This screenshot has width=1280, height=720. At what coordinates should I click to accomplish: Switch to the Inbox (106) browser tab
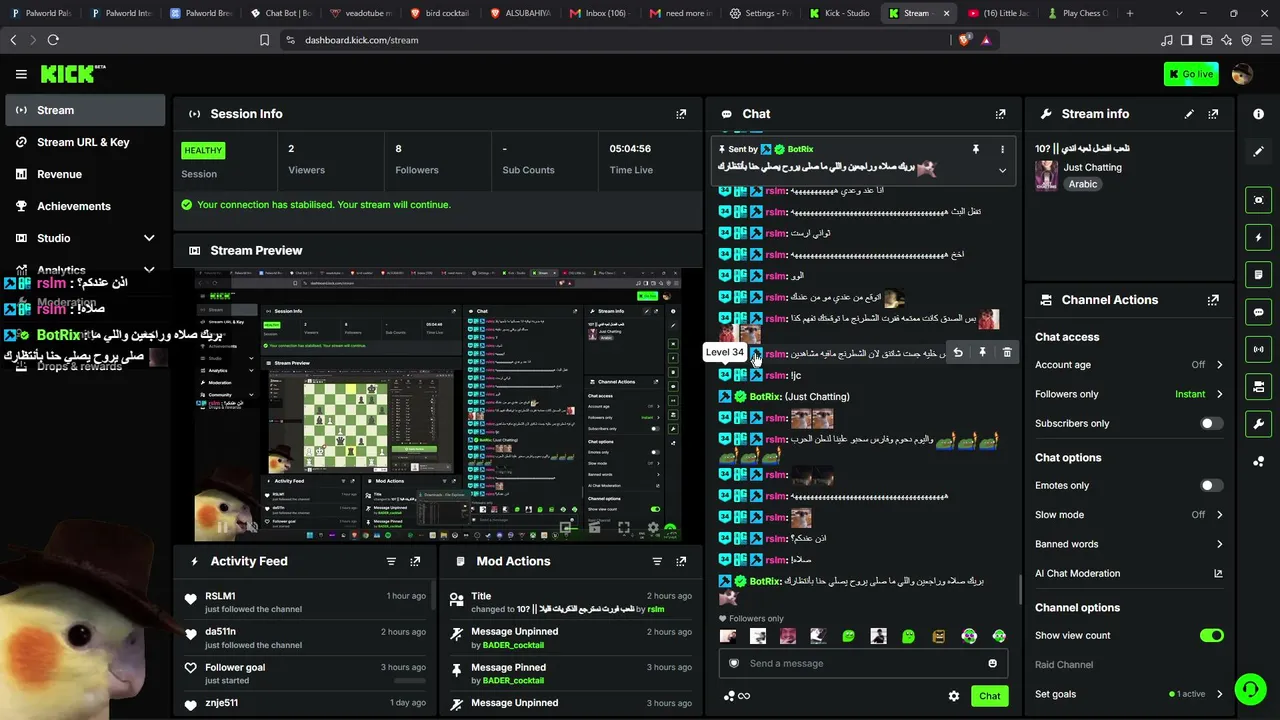tap(600, 13)
